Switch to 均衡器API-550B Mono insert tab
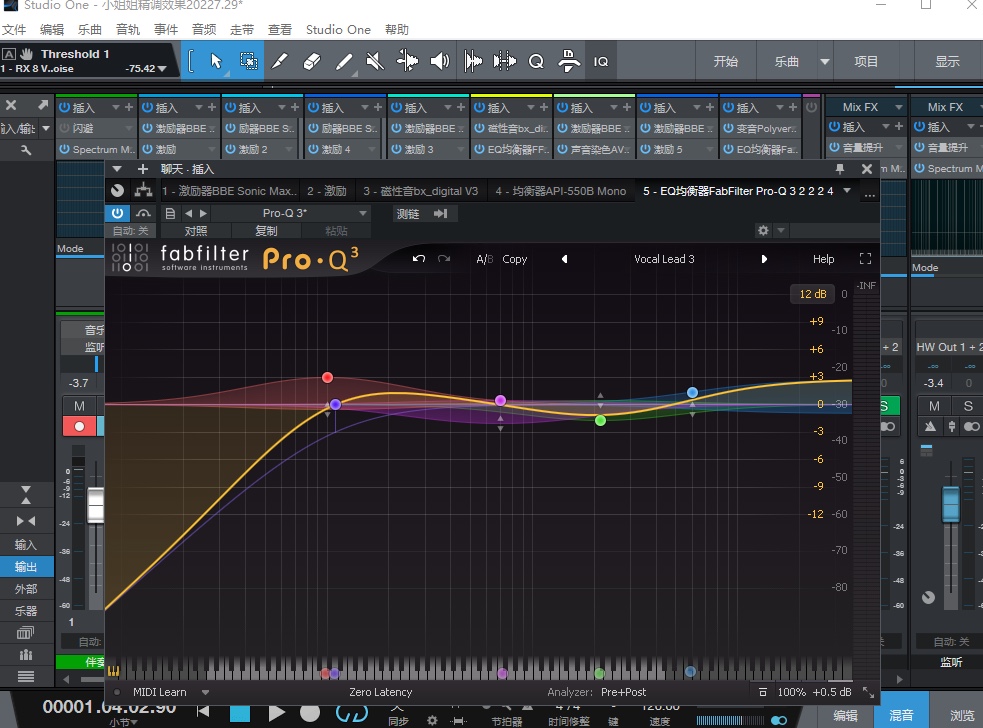Screen dimensions: 983x728 [560, 191]
